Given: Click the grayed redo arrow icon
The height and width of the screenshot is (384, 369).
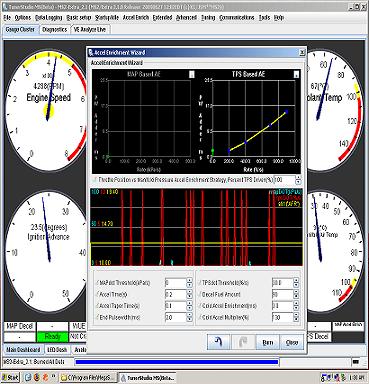Looking at the screenshot, I should point(242,342).
